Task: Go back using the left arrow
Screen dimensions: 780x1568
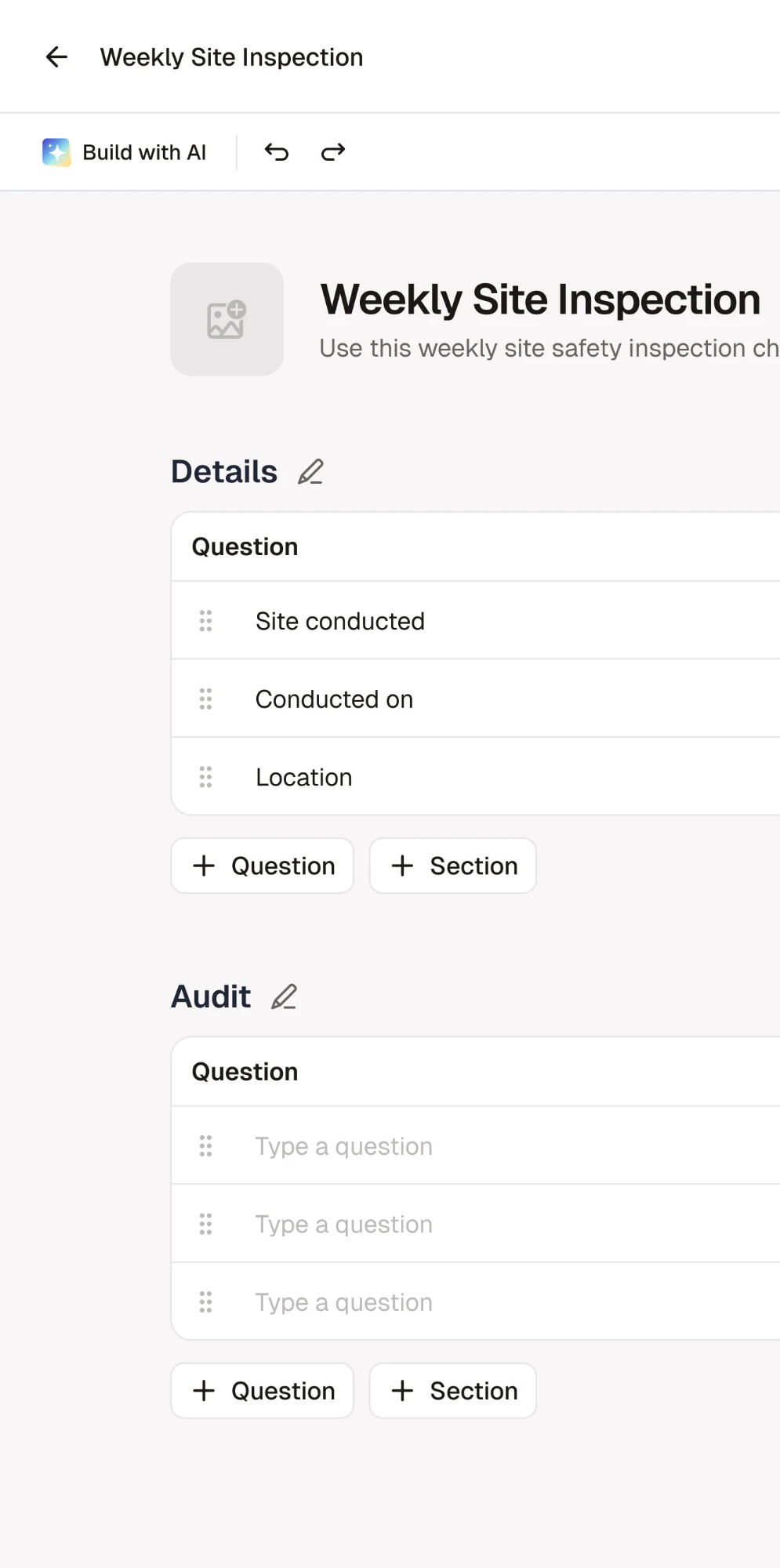Action: point(56,57)
